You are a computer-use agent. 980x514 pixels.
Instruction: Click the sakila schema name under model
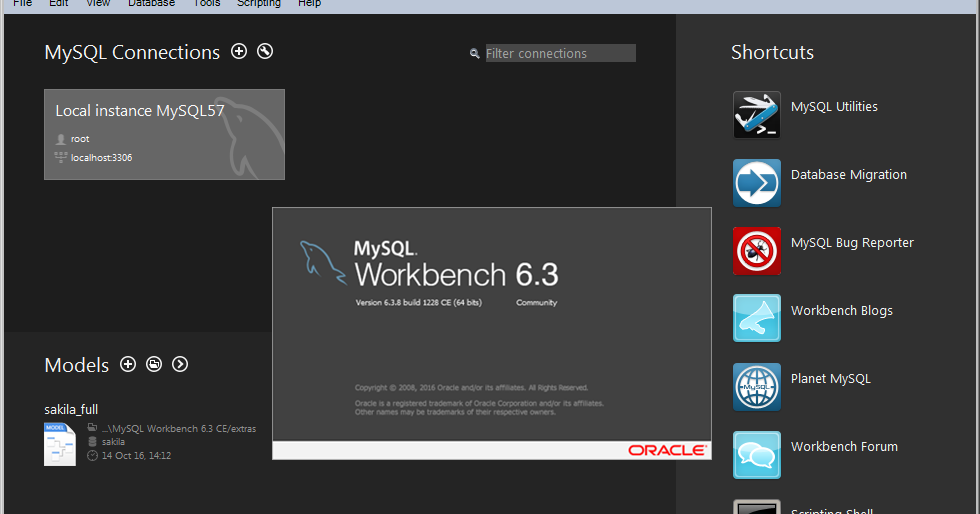click(113, 441)
